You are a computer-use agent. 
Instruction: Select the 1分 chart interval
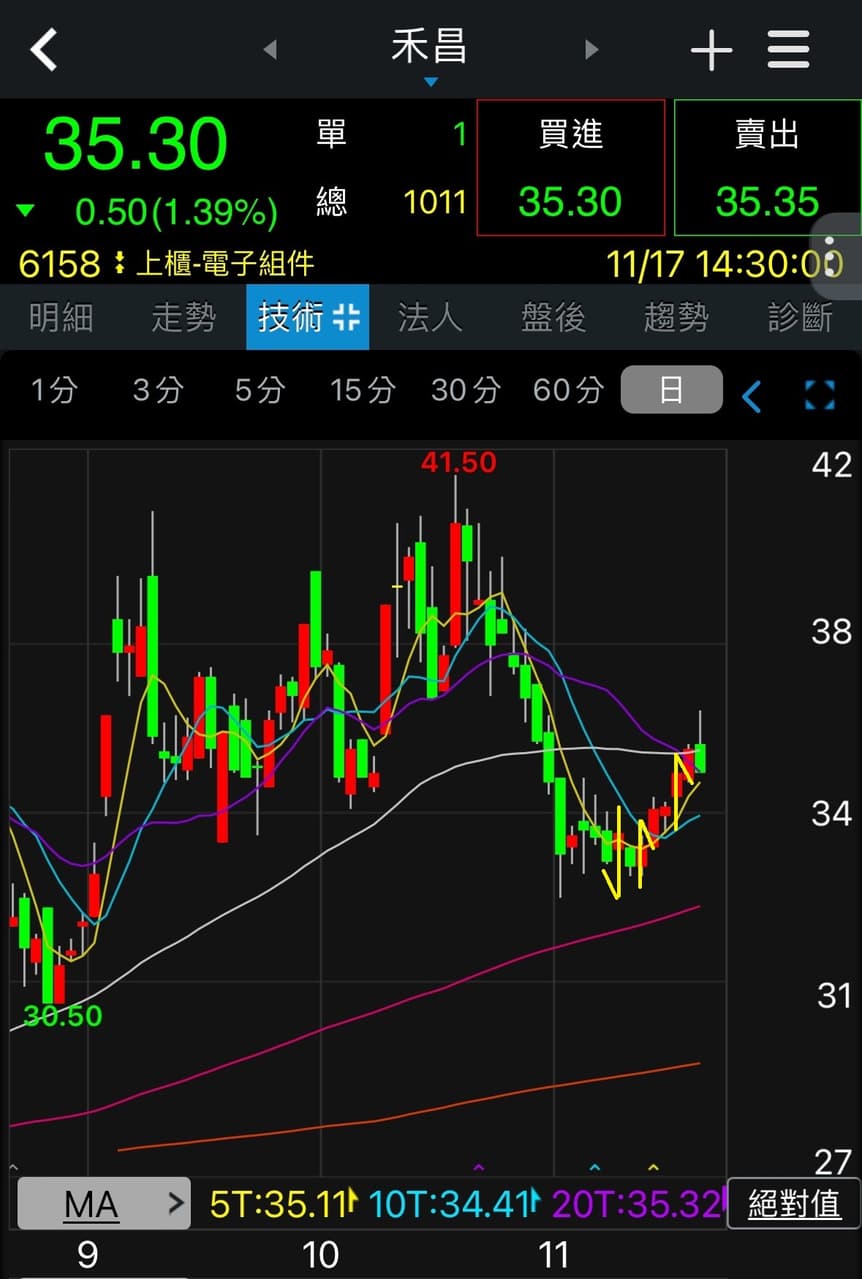coord(53,390)
